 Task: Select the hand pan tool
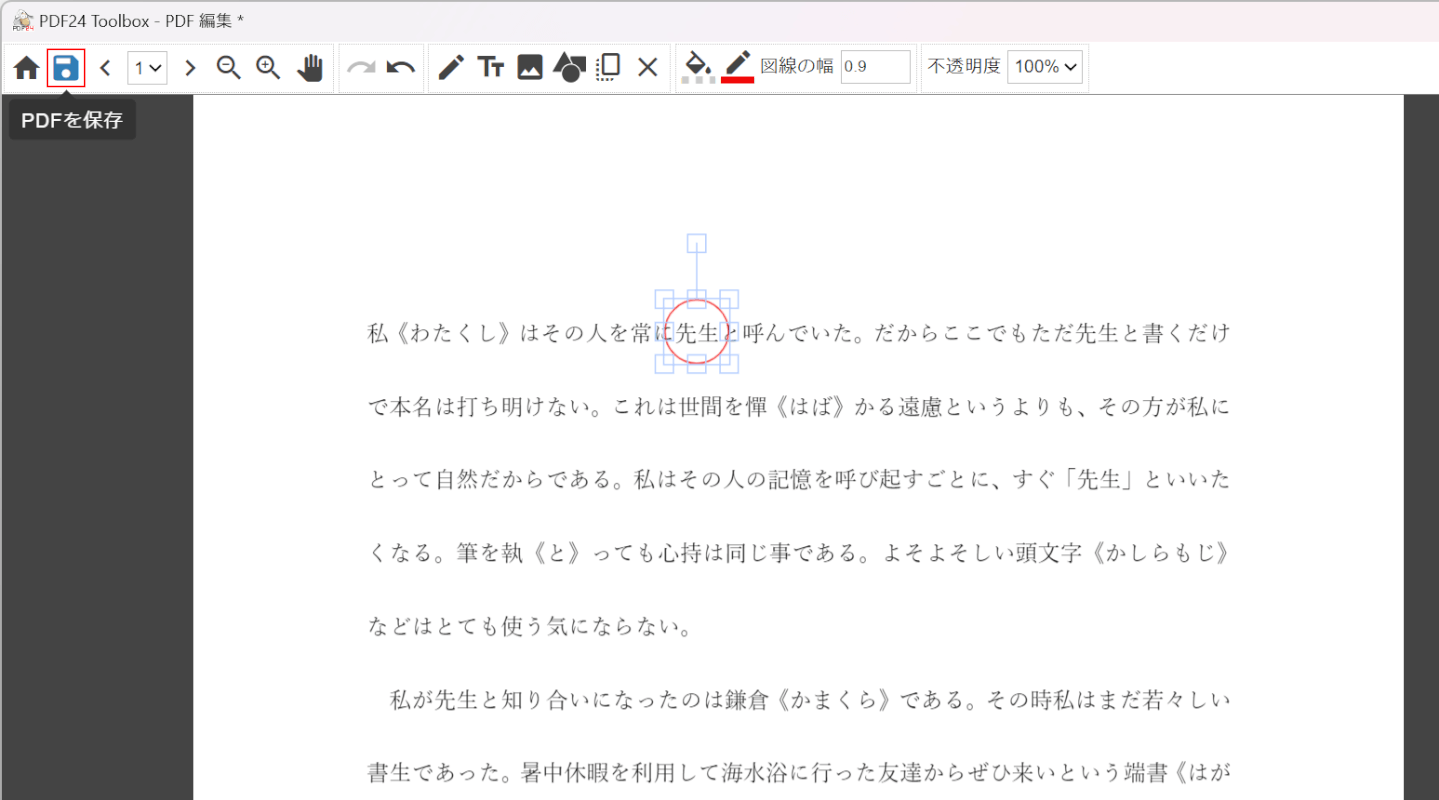(311, 68)
